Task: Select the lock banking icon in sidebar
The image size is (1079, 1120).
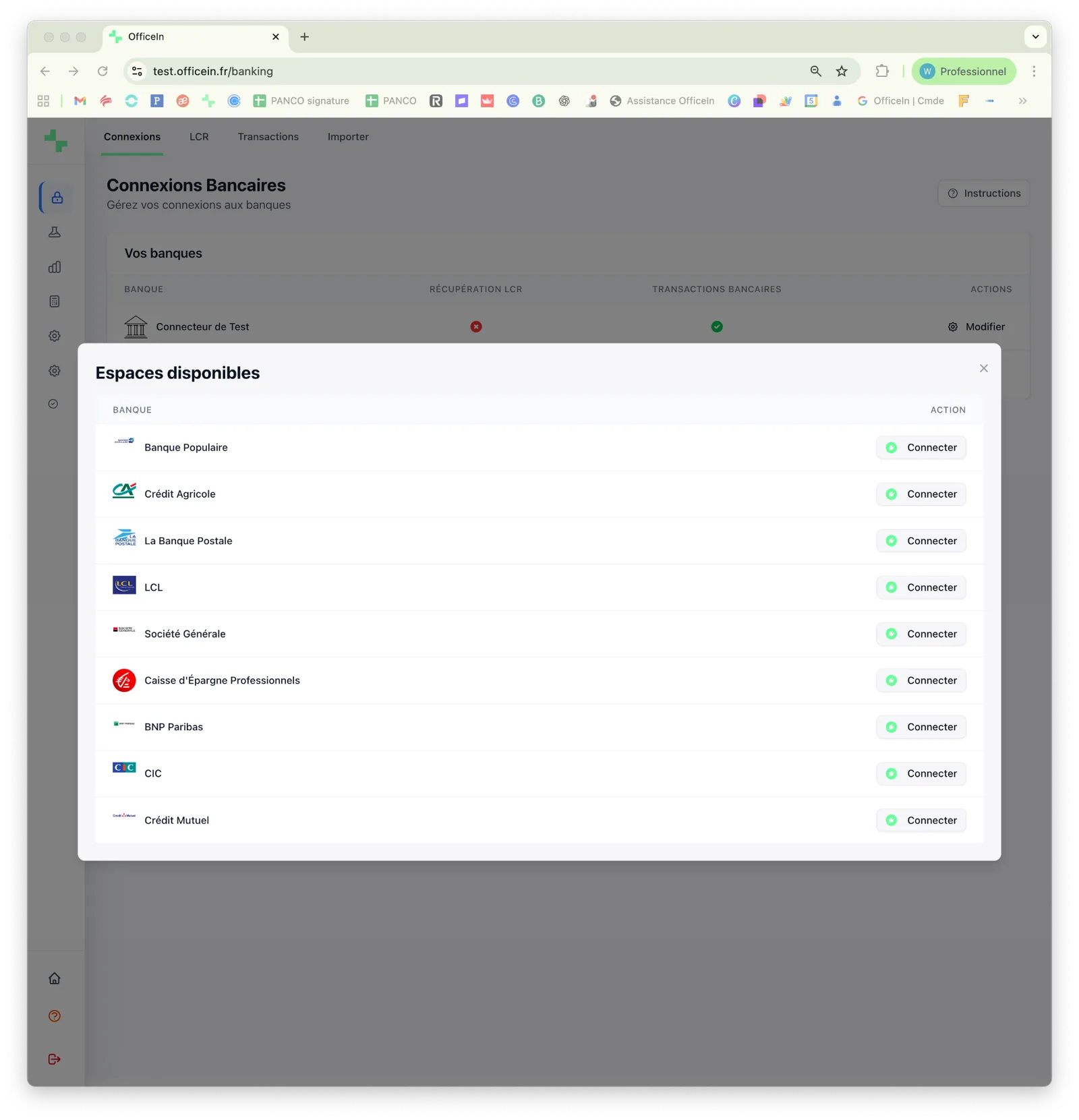Action: click(57, 198)
